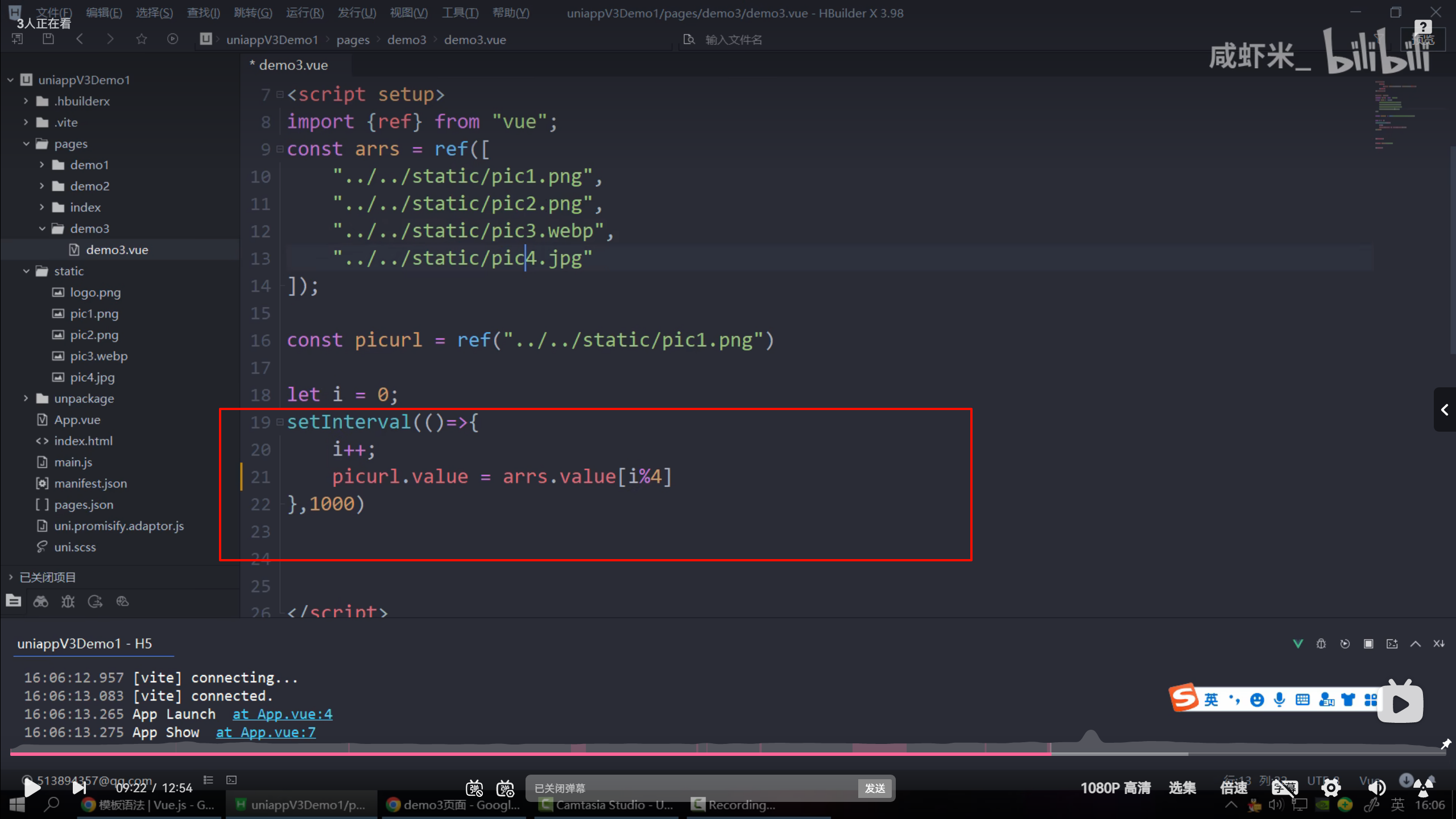The height and width of the screenshot is (819, 1456).
Task: Click the 倍速 playback speed button
Action: click(1234, 788)
